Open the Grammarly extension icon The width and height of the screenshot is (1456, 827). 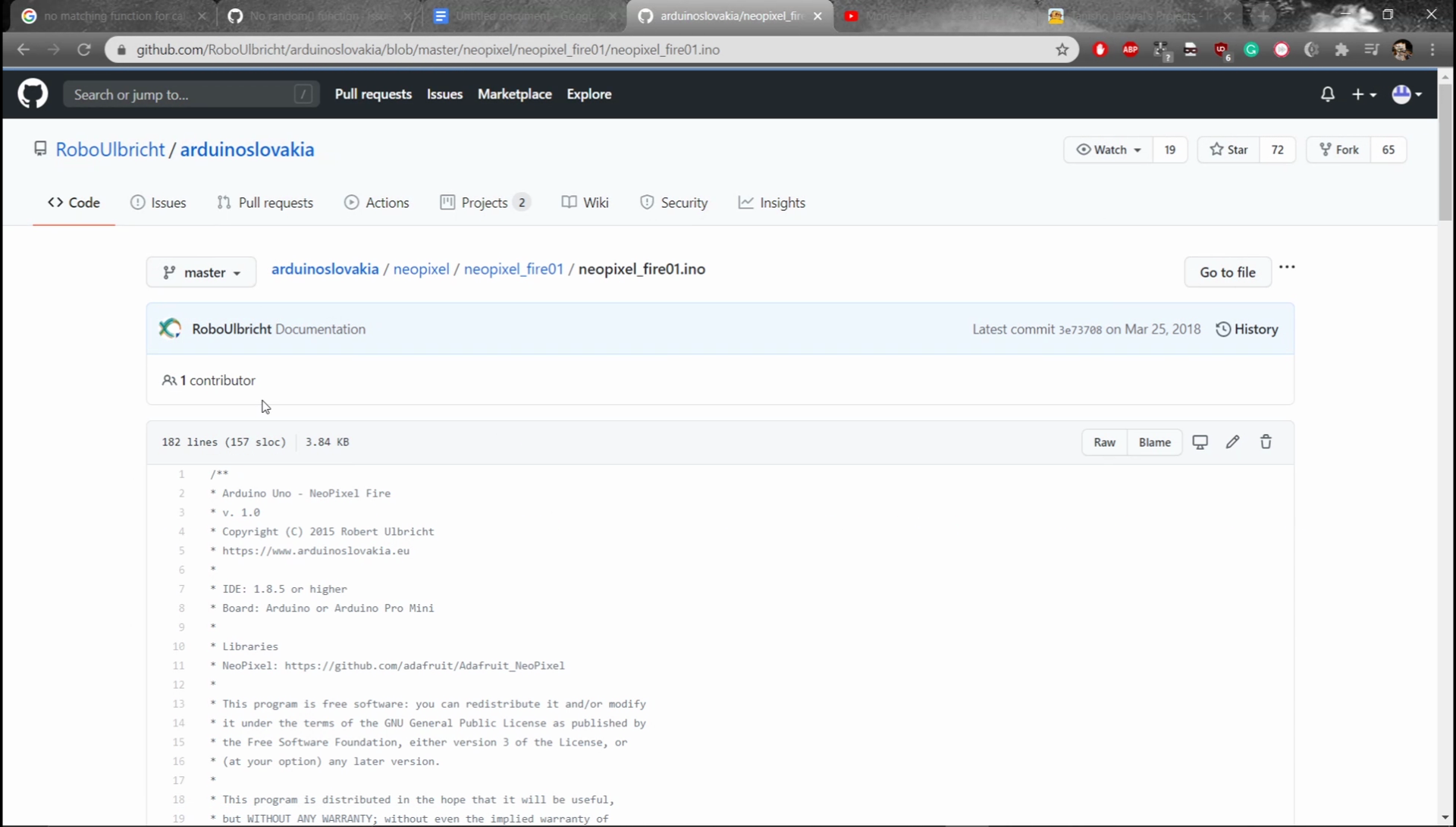pyautogui.click(x=1251, y=49)
